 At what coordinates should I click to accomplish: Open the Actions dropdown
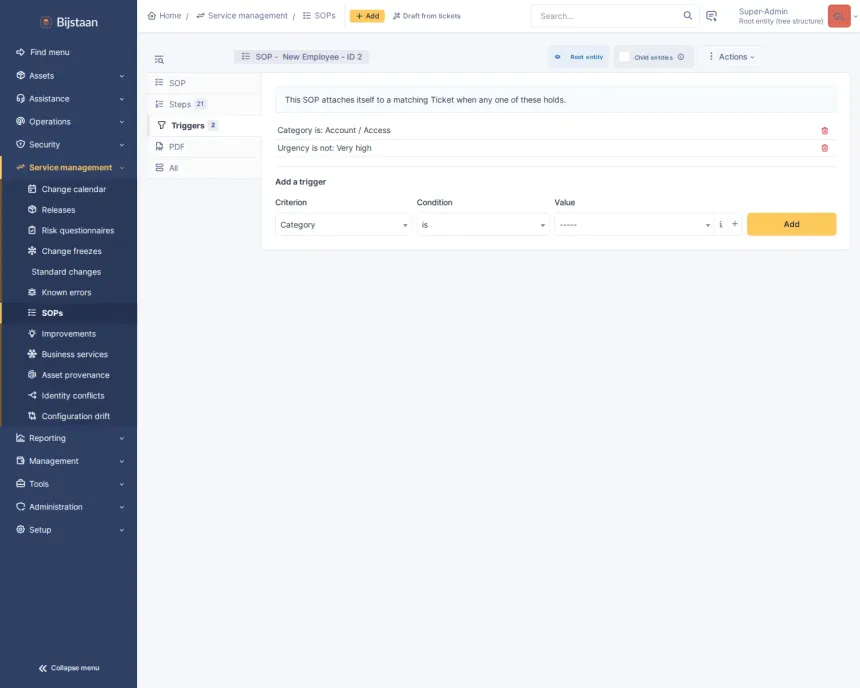[x=732, y=57]
